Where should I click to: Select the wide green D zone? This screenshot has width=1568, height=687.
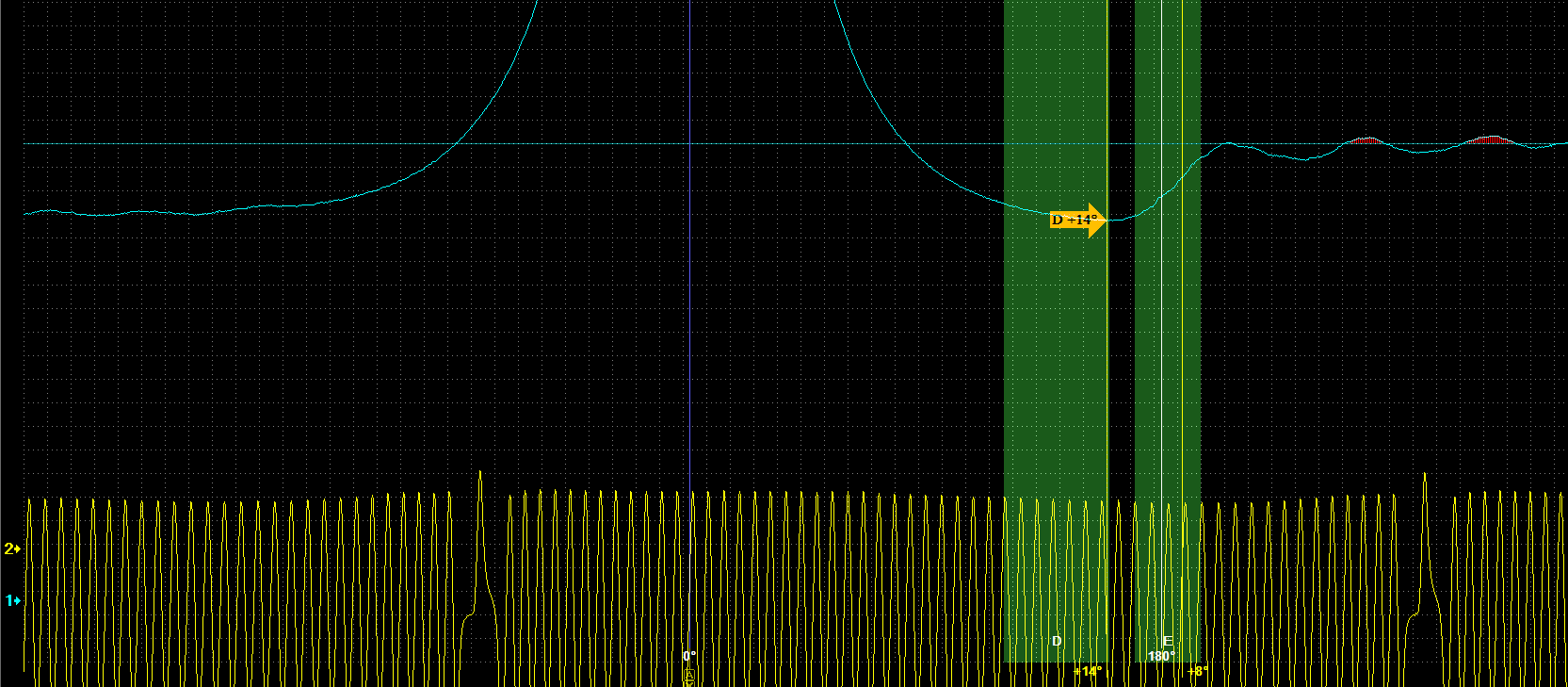pos(1055,377)
